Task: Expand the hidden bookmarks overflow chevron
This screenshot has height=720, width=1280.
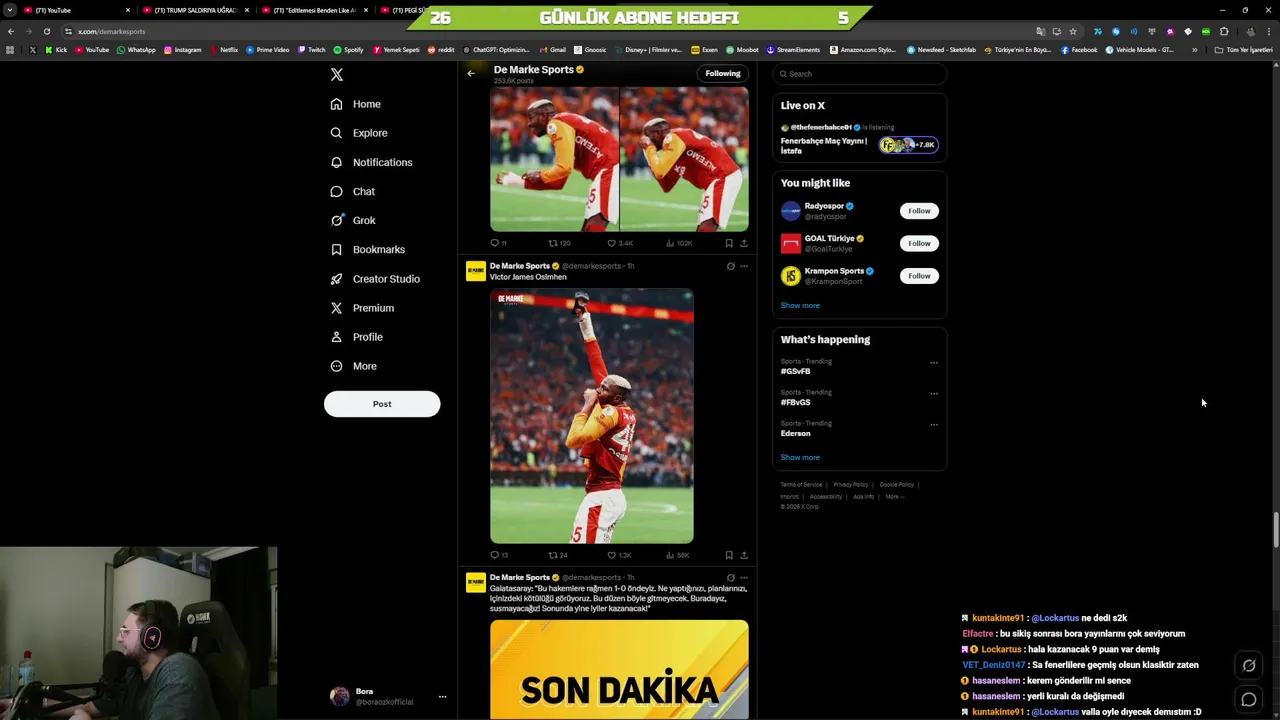Action: [1194, 49]
